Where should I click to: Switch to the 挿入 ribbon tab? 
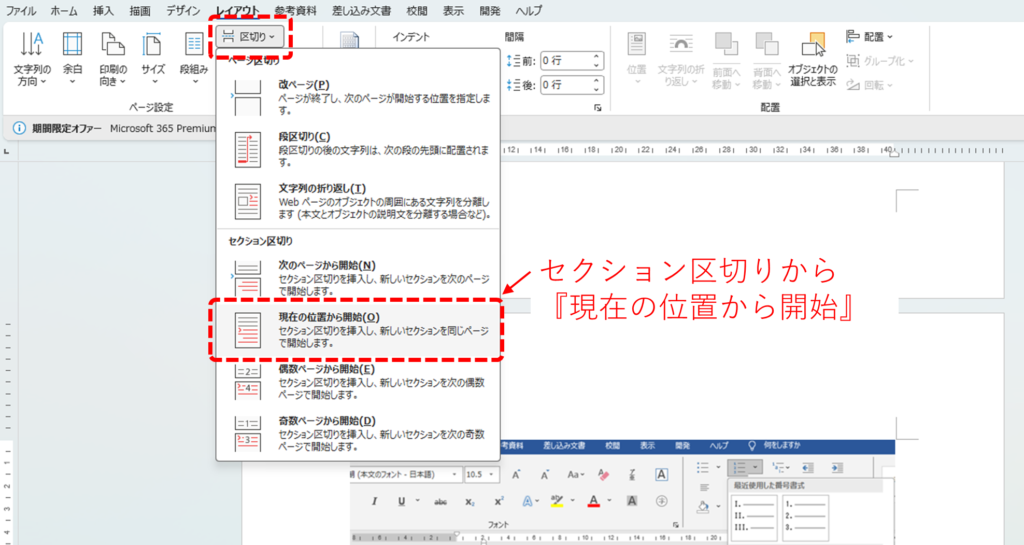103,10
